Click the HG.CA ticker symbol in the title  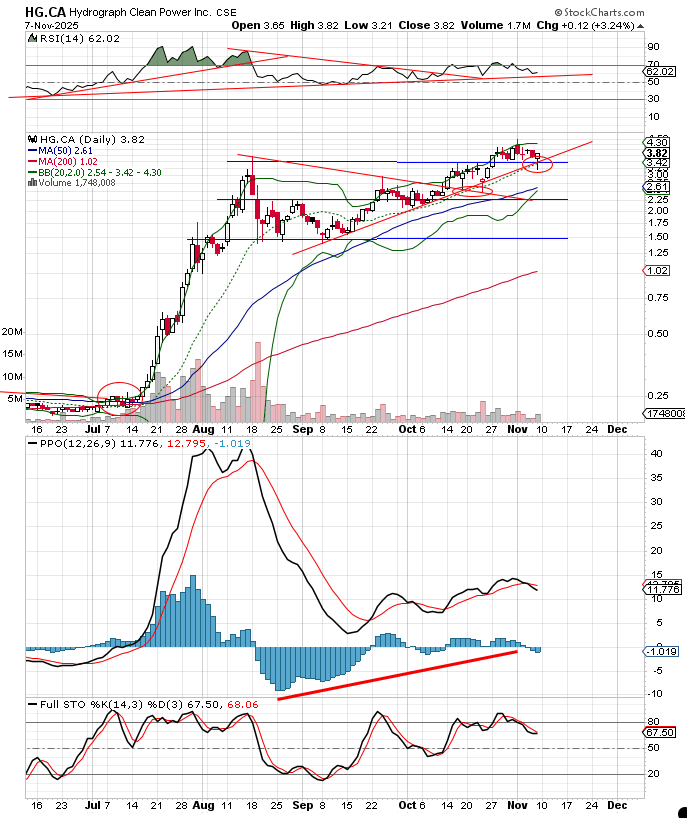45,12
